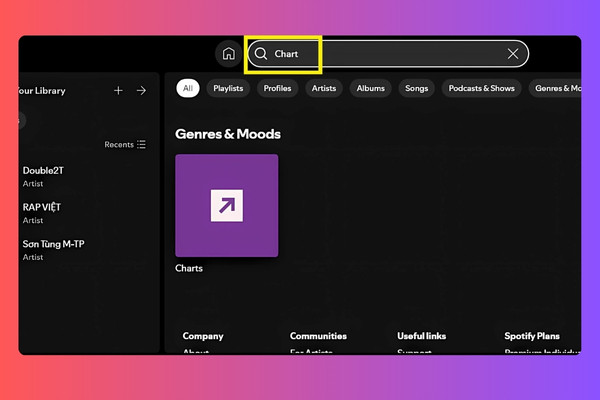Click the Genres & Moods section heading
600x400 pixels.
click(x=228, y=134)
